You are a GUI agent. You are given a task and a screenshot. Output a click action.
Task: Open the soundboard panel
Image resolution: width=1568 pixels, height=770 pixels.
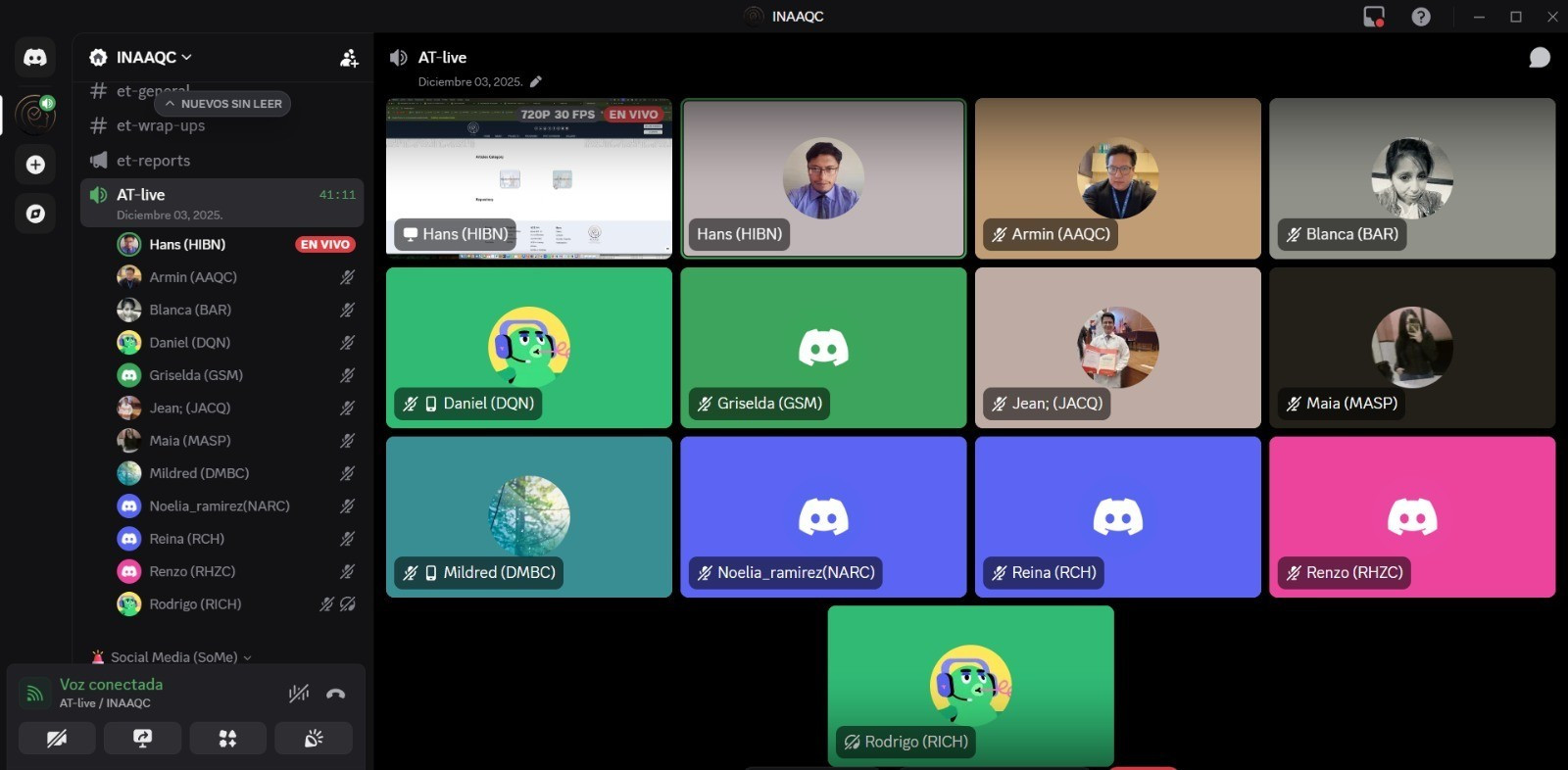314,739
